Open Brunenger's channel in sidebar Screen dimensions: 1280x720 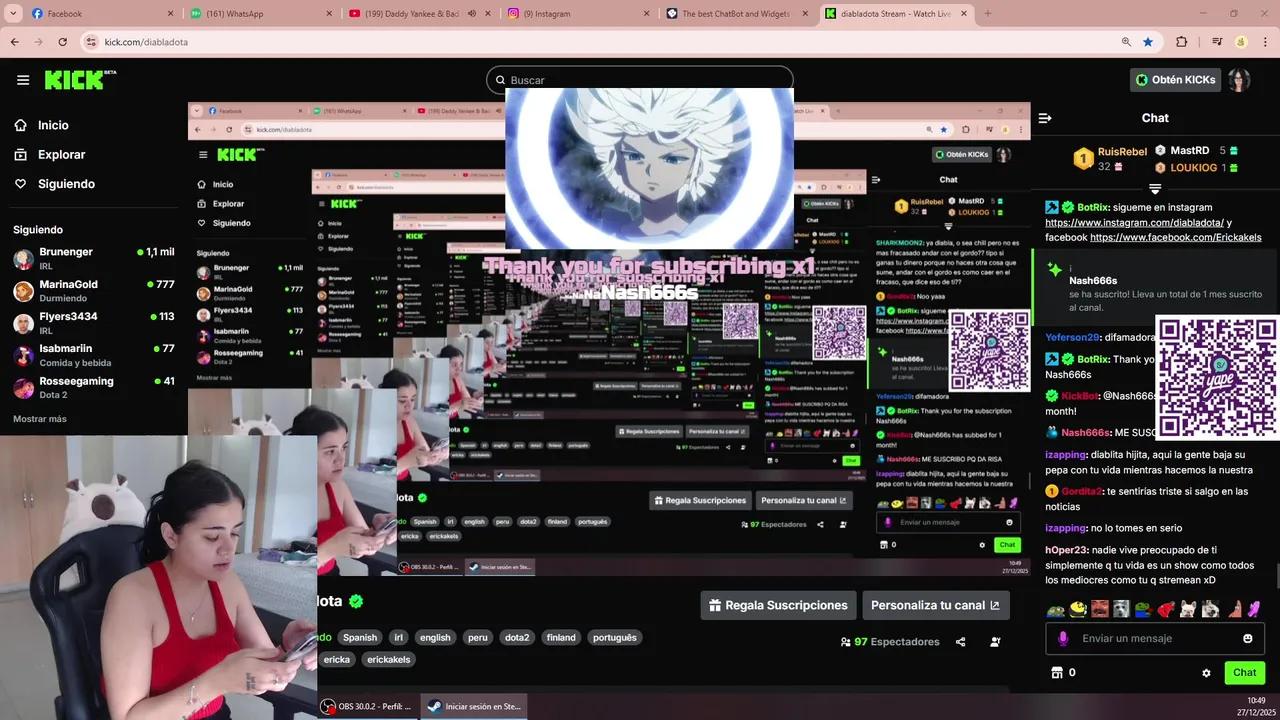point(94,259)
